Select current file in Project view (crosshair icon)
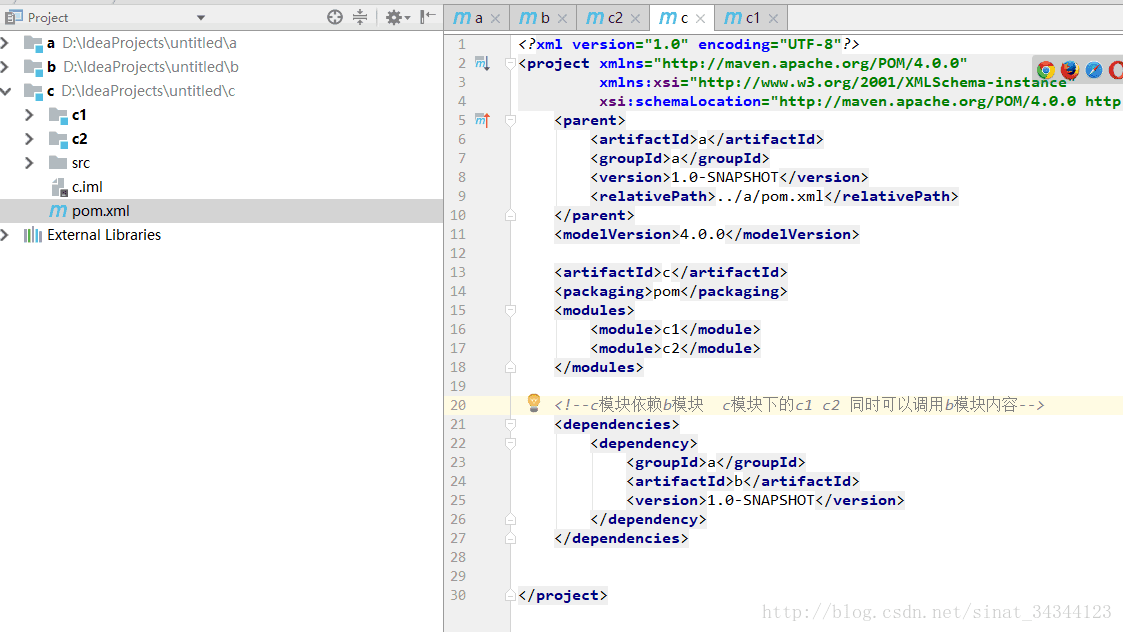Image resolution: width=1123 pixels, height=632 pixels. [x=334, y=17]
